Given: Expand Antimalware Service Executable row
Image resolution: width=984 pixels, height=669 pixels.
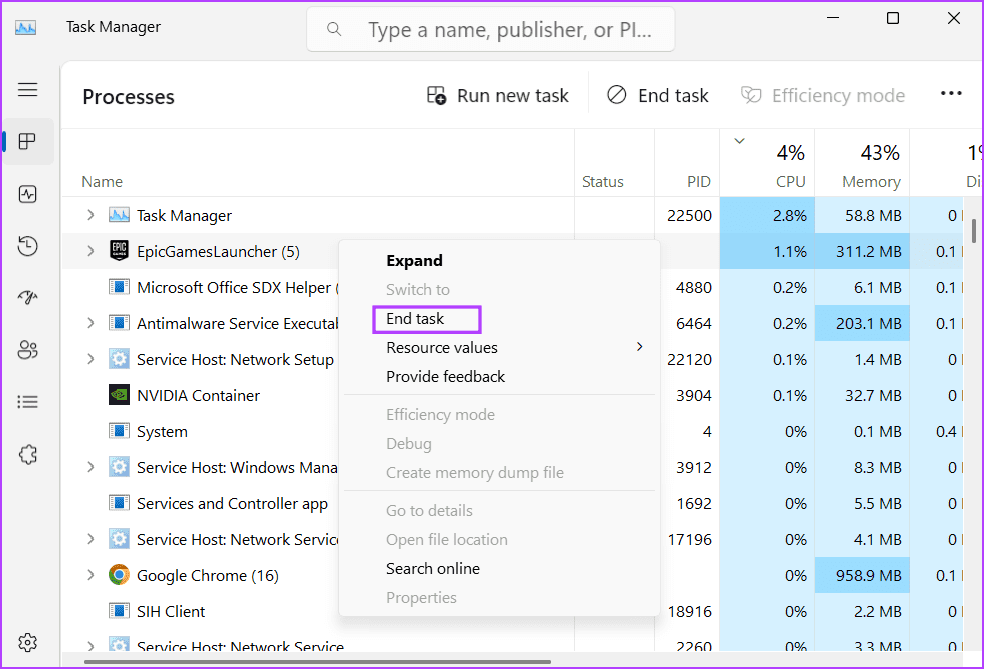Looking at the screenshot, I should coord(90,323).
